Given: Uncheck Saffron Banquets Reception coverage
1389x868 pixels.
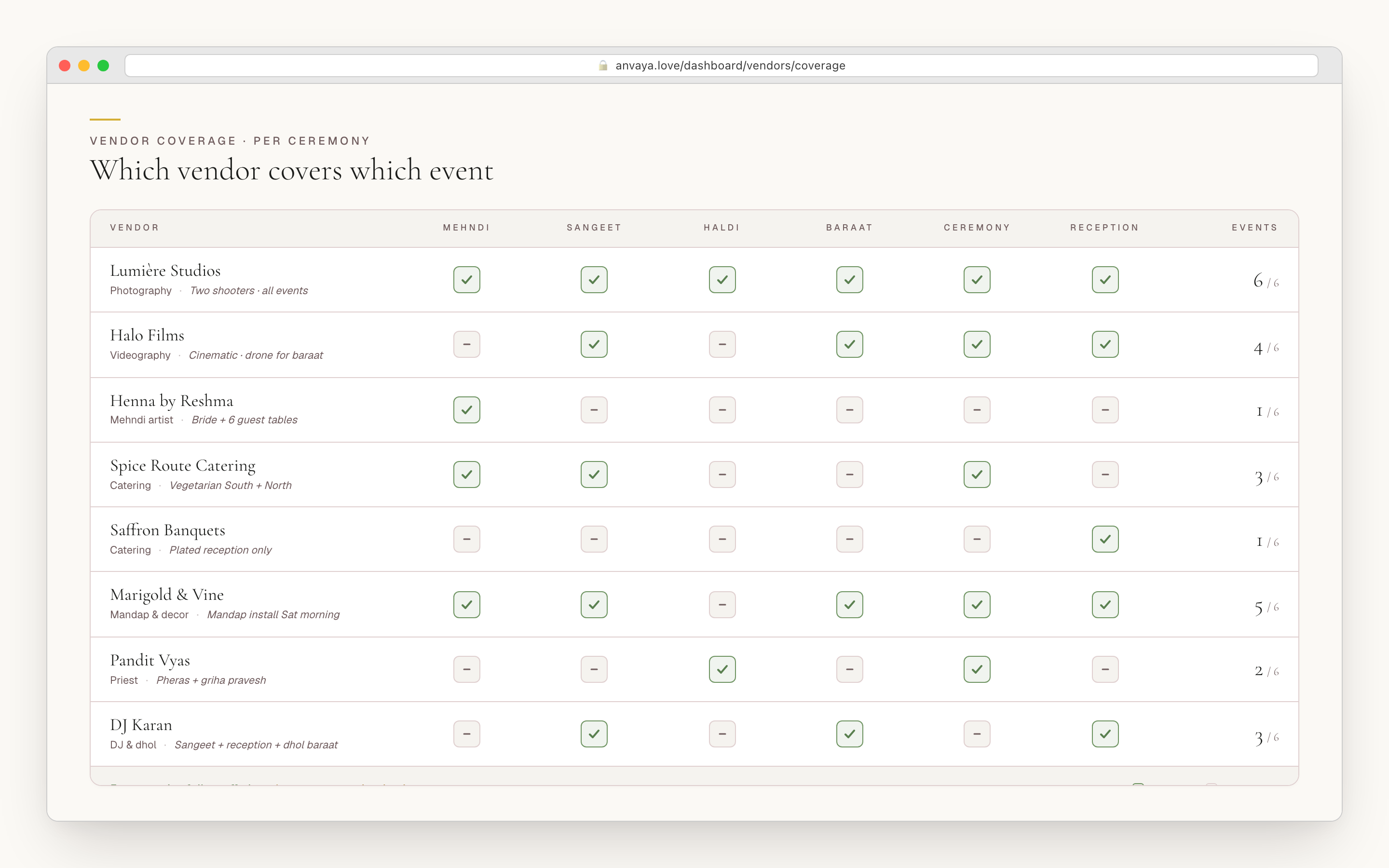Looking at the screenshot, I should (x=1105, y=539).
